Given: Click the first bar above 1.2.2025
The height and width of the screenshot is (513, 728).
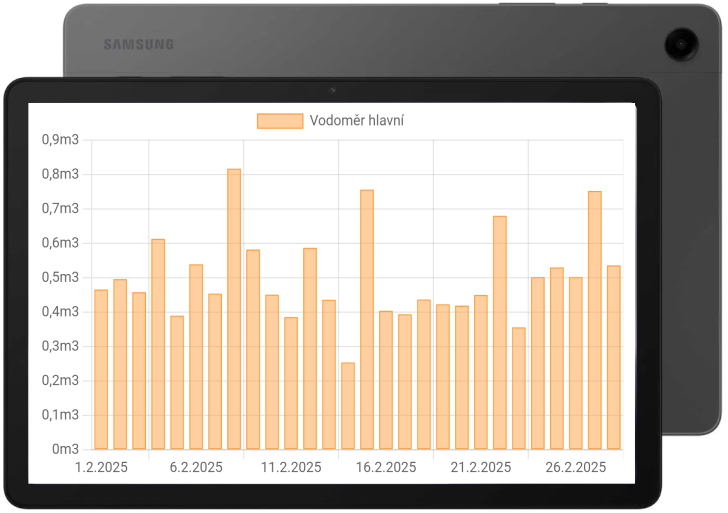Looking at the screenshot, I should pyautogui.click(x=101, y=369).
